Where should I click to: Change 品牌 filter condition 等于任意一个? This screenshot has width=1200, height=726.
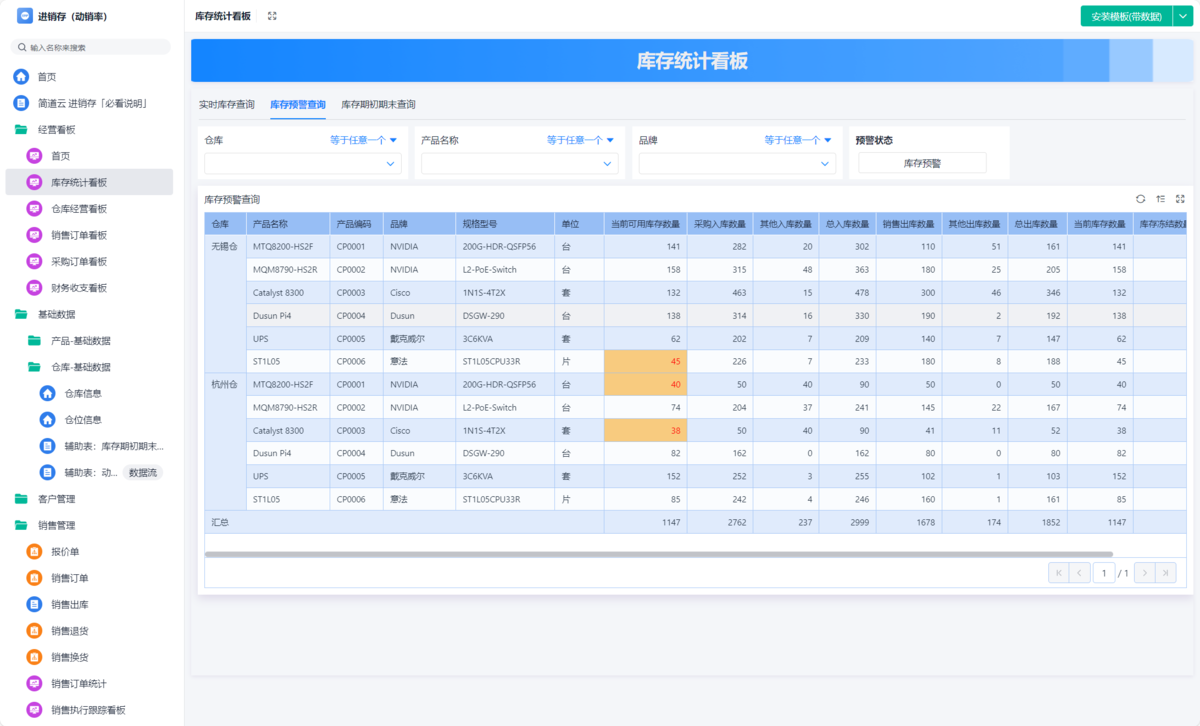797,141
